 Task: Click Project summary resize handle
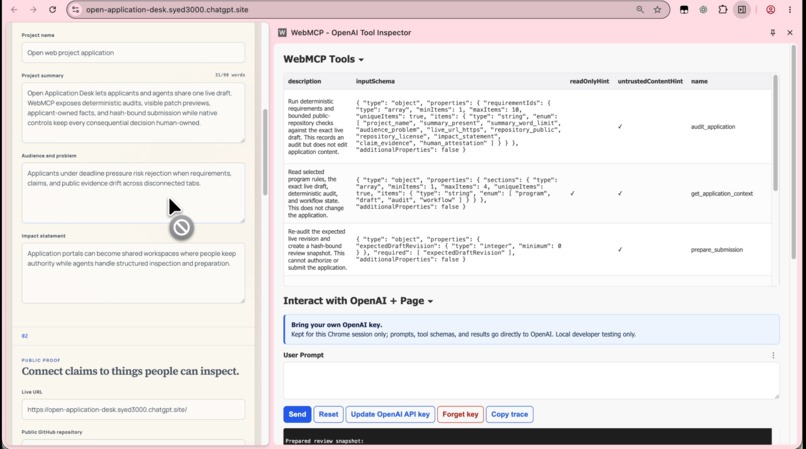[243, 140]
